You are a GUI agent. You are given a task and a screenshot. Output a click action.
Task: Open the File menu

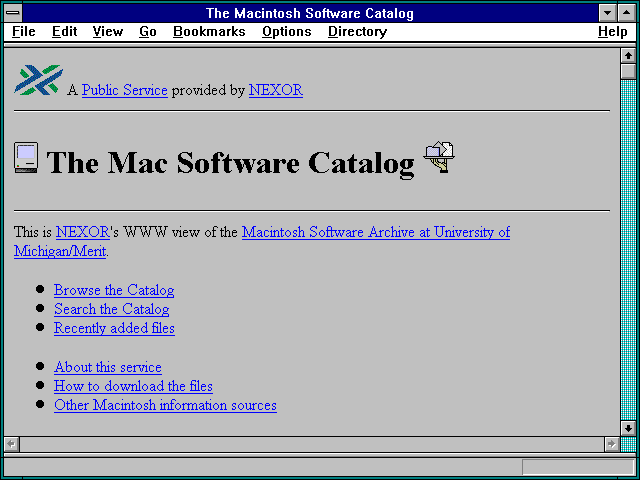24,31
